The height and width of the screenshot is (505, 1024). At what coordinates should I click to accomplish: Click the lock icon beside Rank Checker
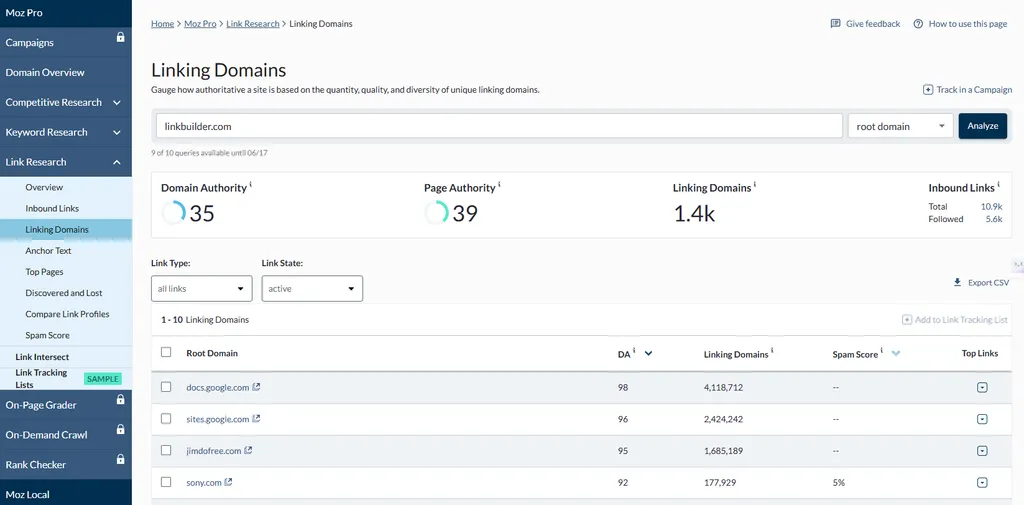[120, 459]
